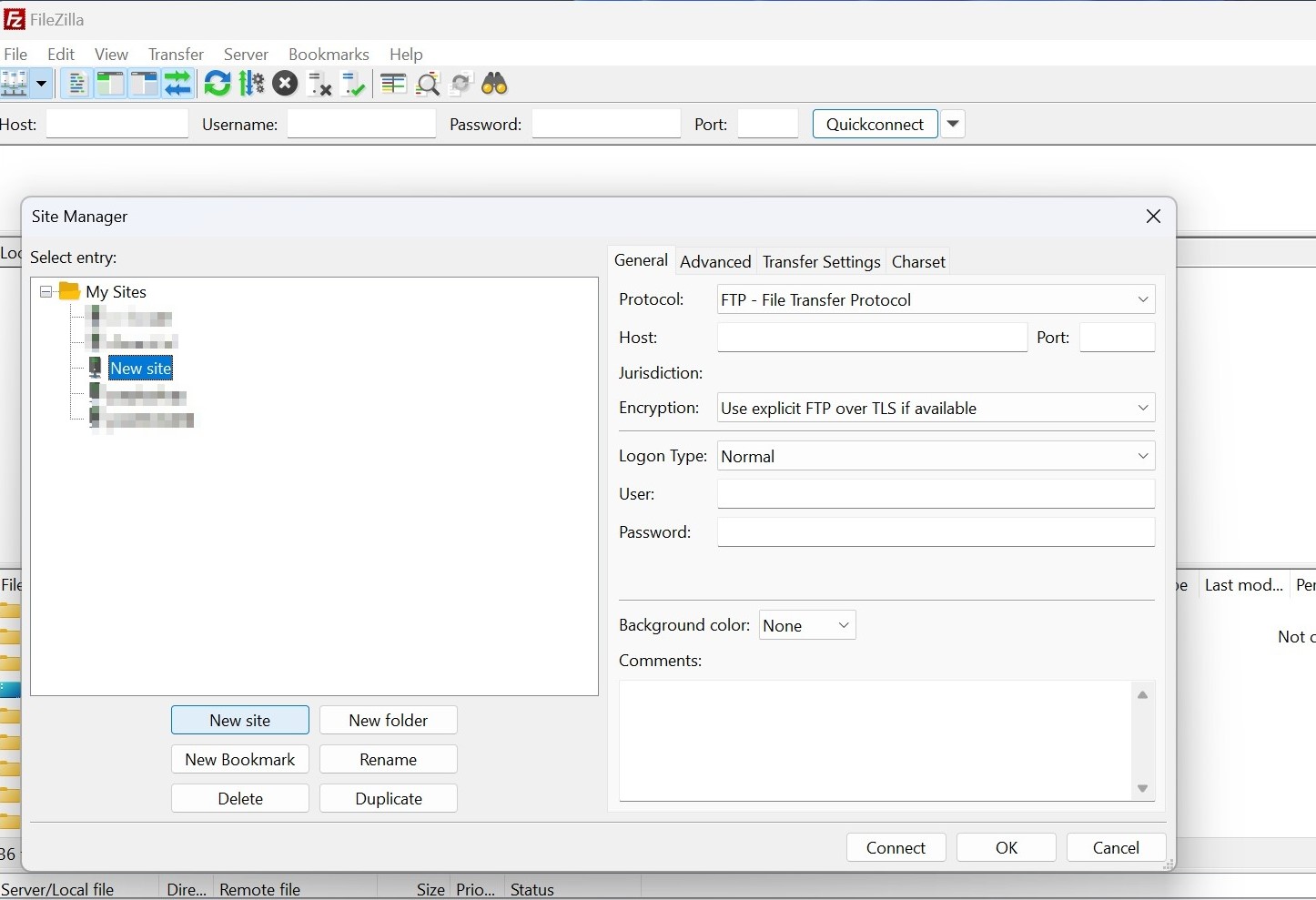
Task: Click cancel current operation icon
Action: pos(286,85)
